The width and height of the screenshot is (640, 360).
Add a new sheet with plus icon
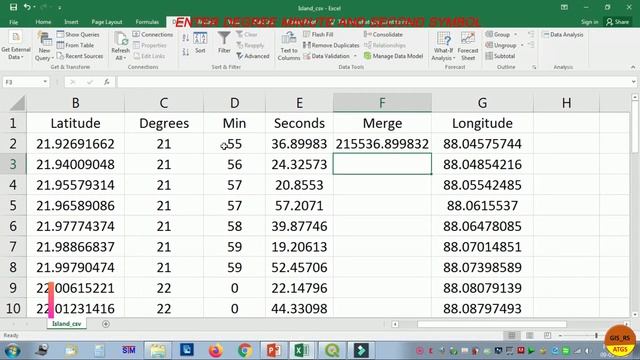[106, 324]
